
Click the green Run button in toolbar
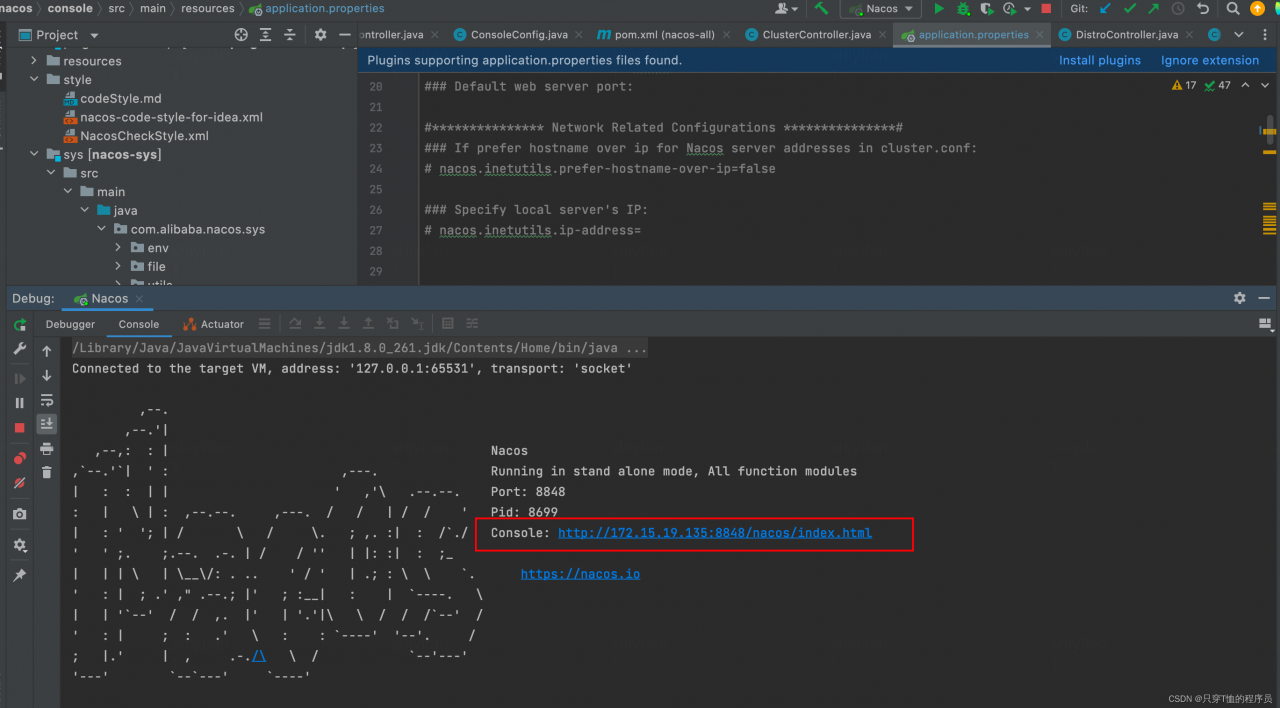click(938, 9)
